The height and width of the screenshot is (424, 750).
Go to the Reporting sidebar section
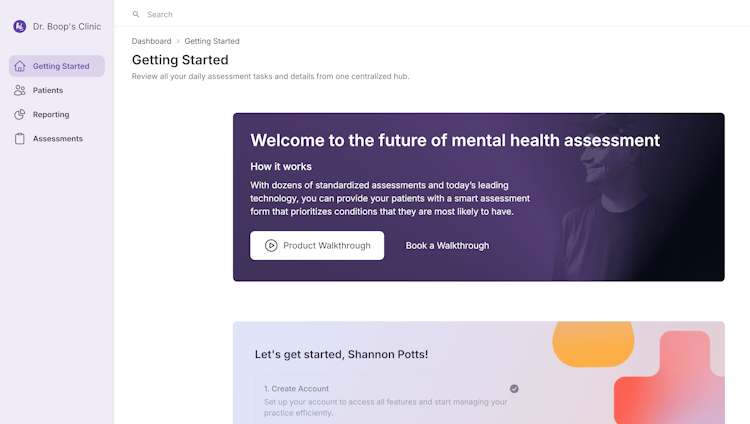pos(51,114)
